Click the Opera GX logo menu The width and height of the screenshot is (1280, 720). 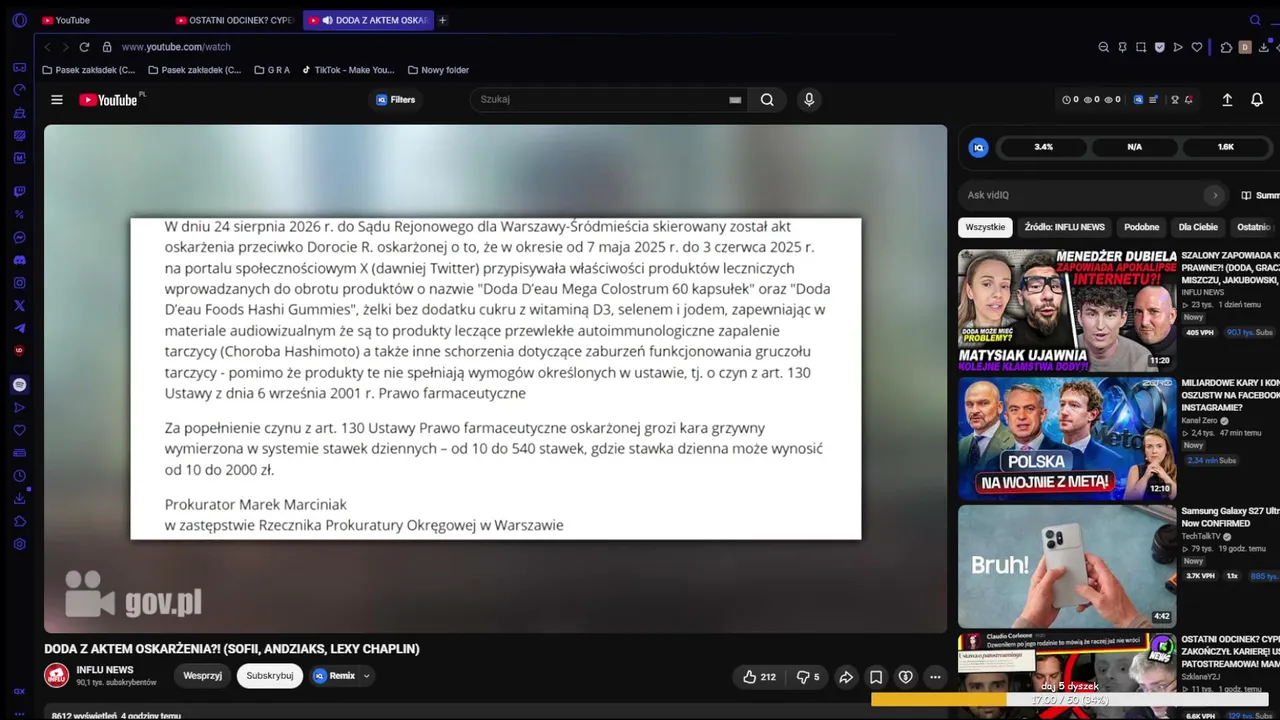[19, 20]
